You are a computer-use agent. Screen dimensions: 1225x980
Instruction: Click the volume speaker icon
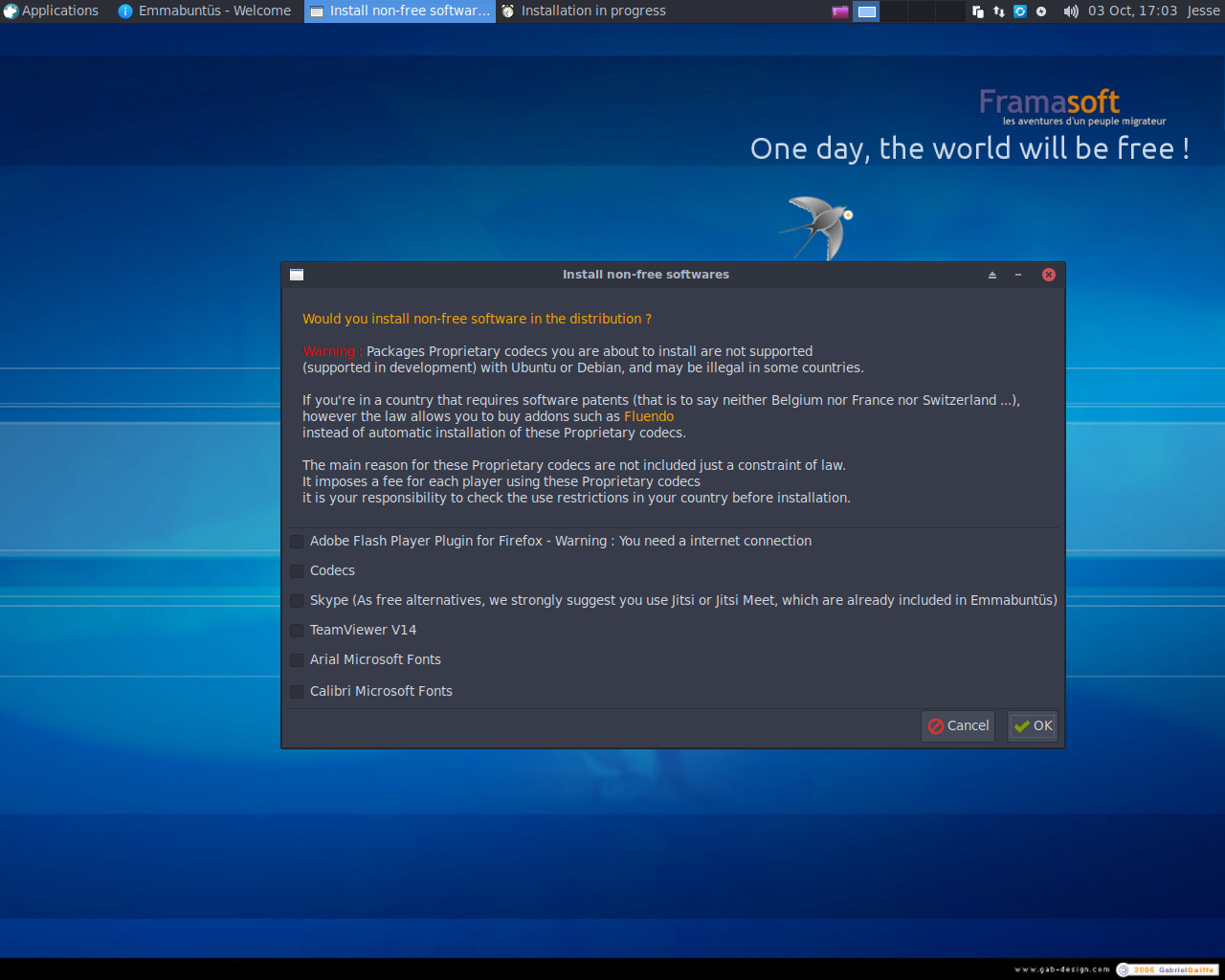(1071, 11)
